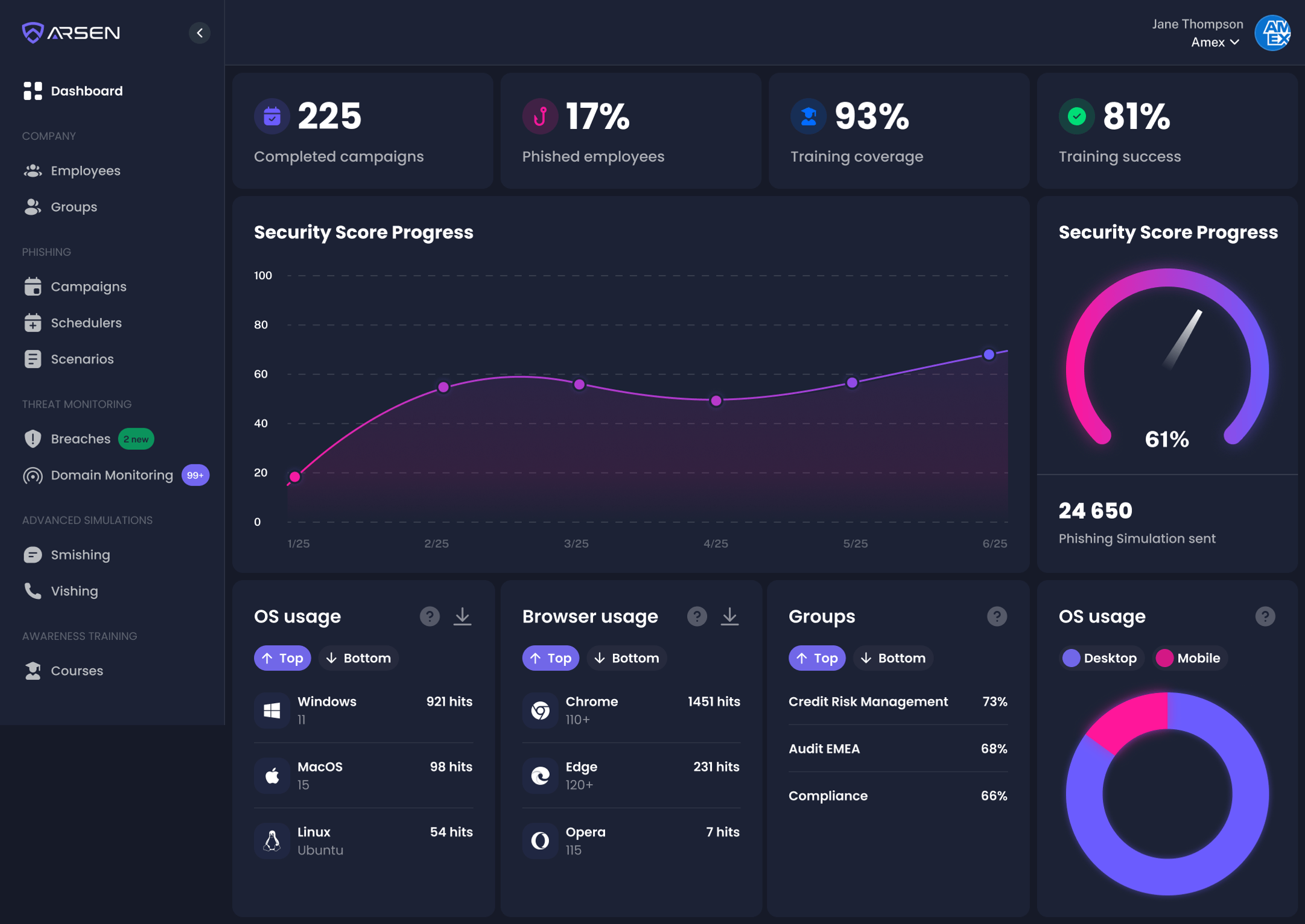The width and height of the screenshot is (1305, 924).
Task: Click the Domain Monitoring radar icon
Action: point(33,475)
